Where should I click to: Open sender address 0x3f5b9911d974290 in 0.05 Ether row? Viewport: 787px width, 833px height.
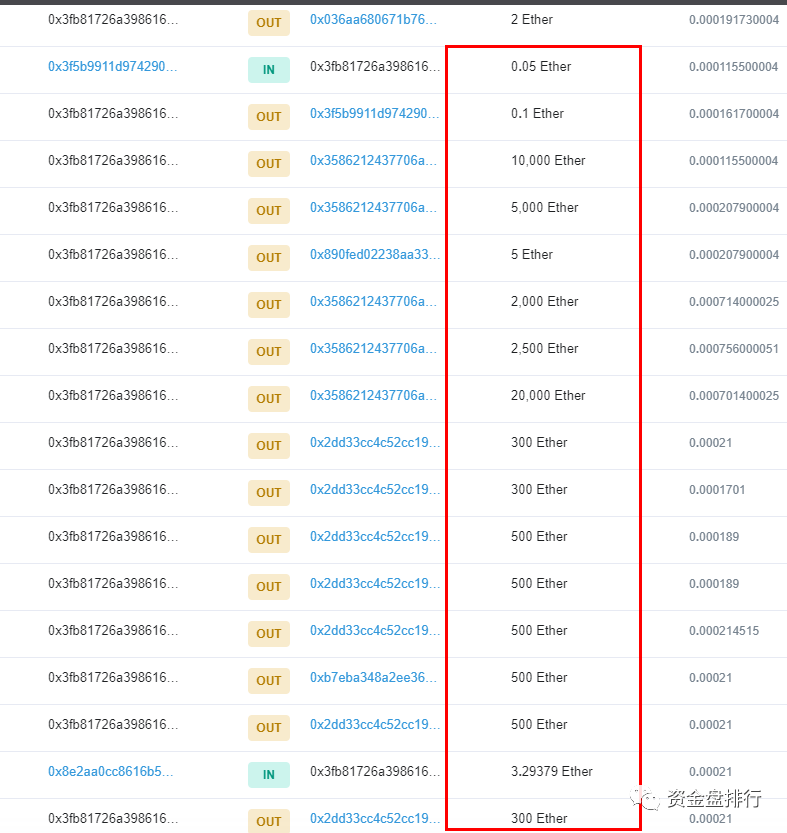click(x=112, y=67)
